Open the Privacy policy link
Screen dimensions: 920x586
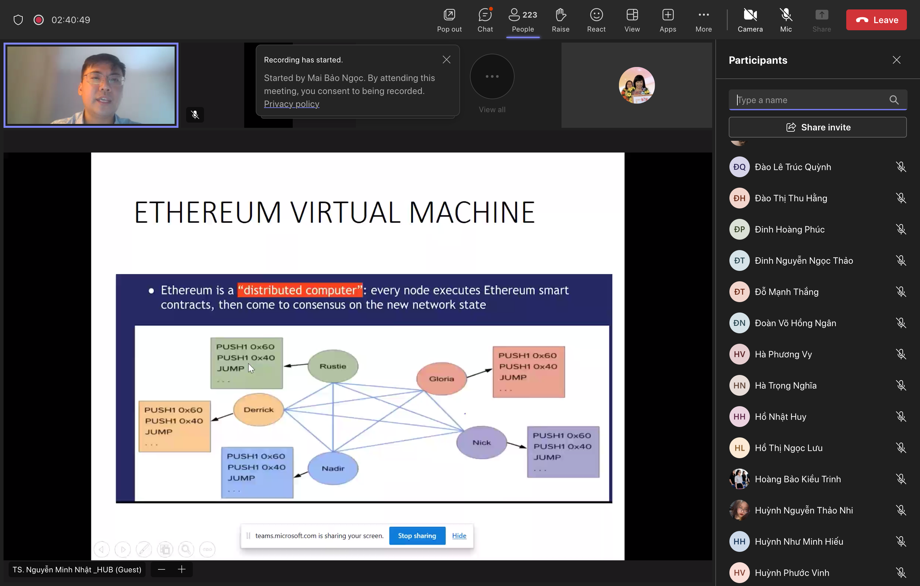(x=291, y=104)
